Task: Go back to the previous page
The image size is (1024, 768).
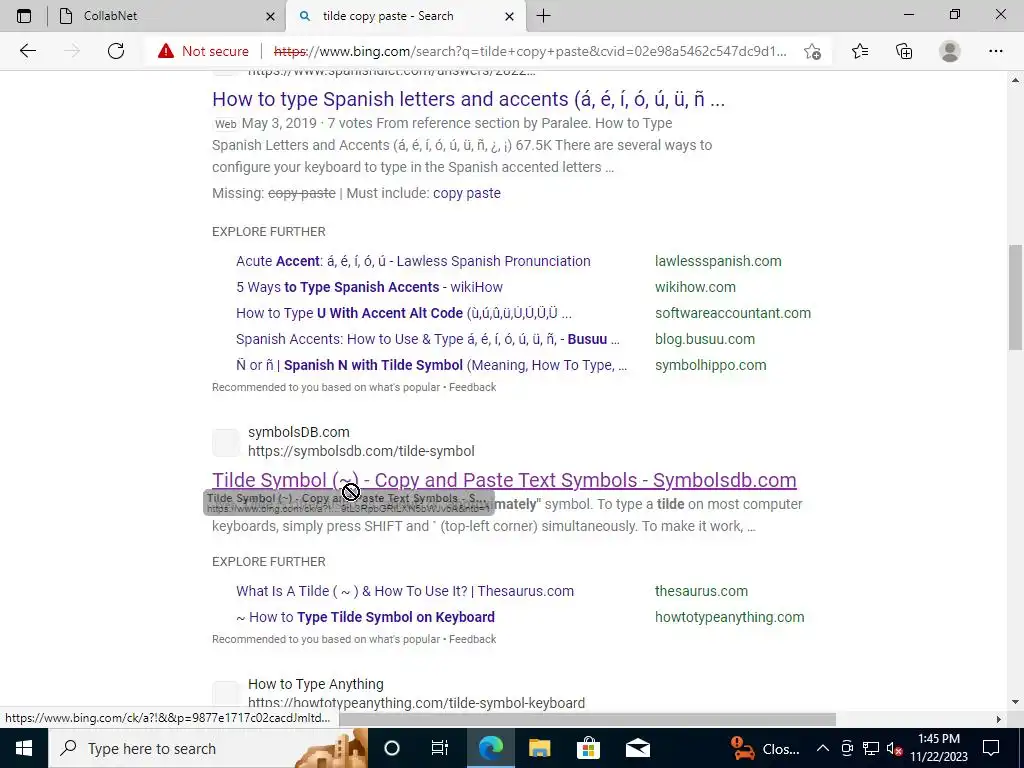Action: [x=27, y=51]
